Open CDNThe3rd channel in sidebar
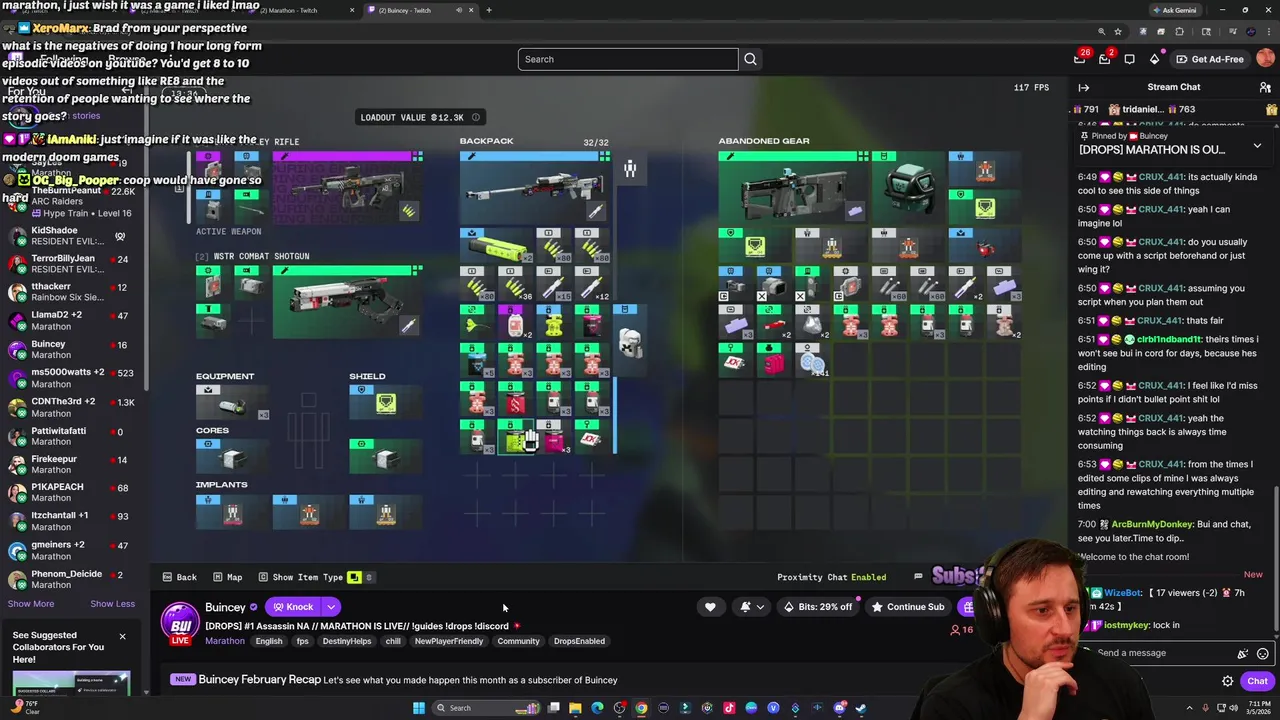Viewport: 1280px width, 720px height. coord(72,407)
